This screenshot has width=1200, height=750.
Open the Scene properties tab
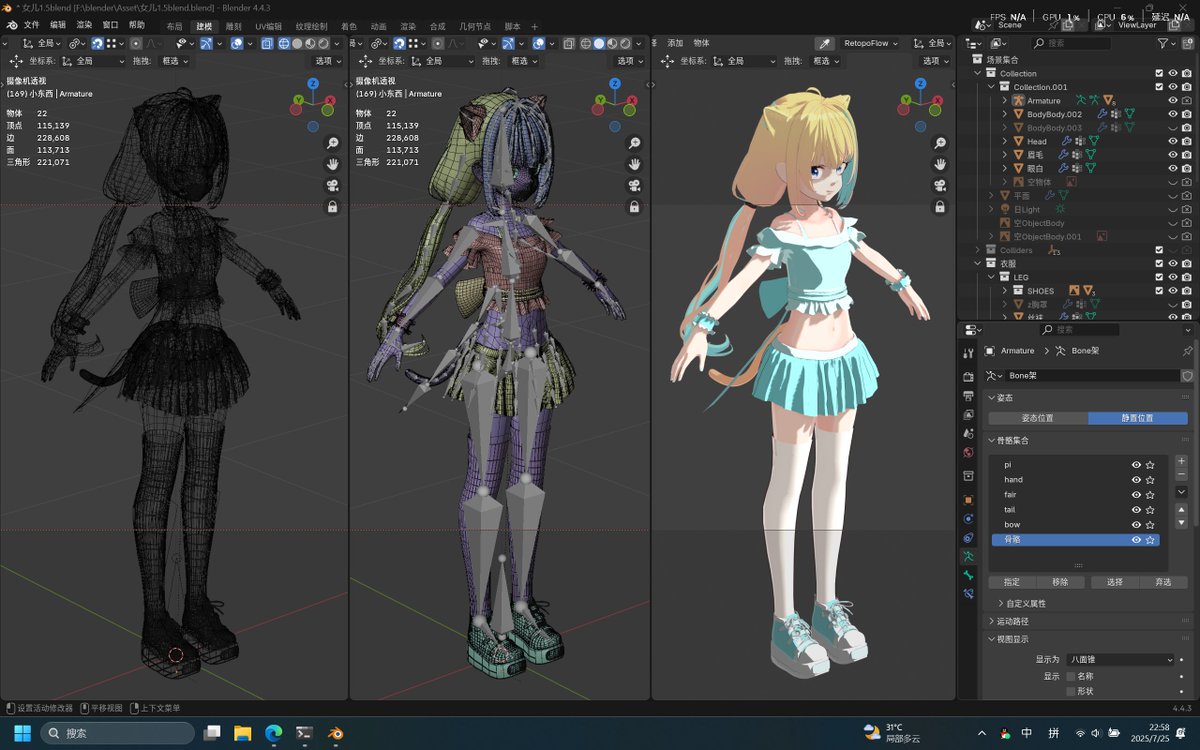click(x=968, y=433)
